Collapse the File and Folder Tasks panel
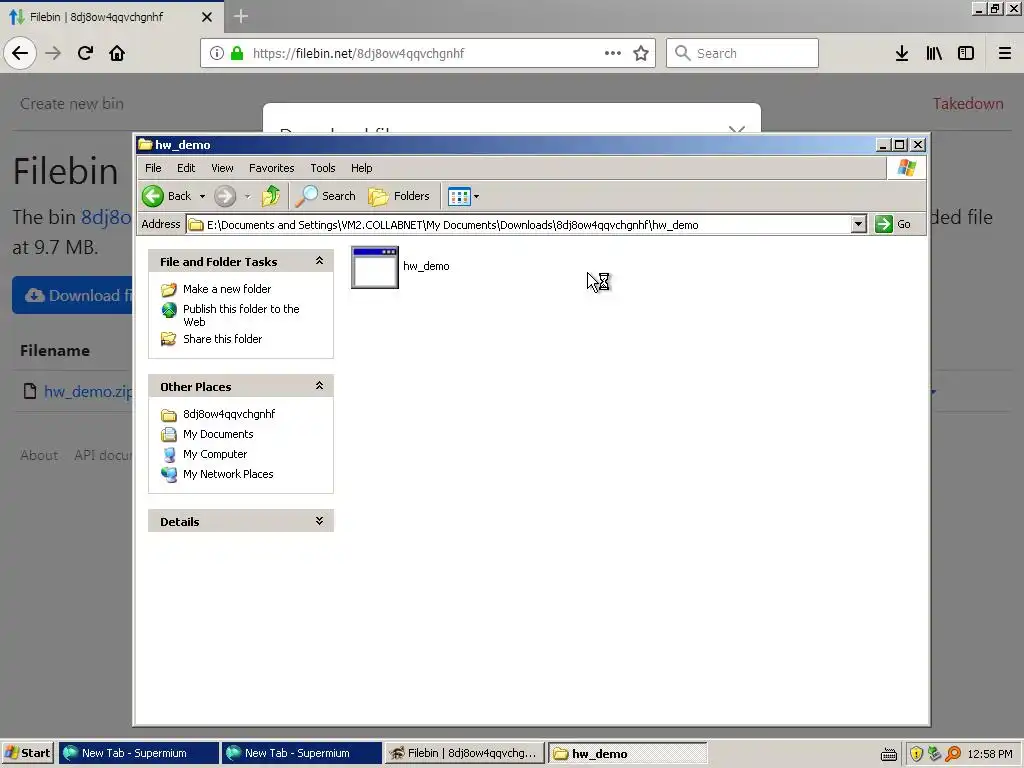 [x=319, y=261]
